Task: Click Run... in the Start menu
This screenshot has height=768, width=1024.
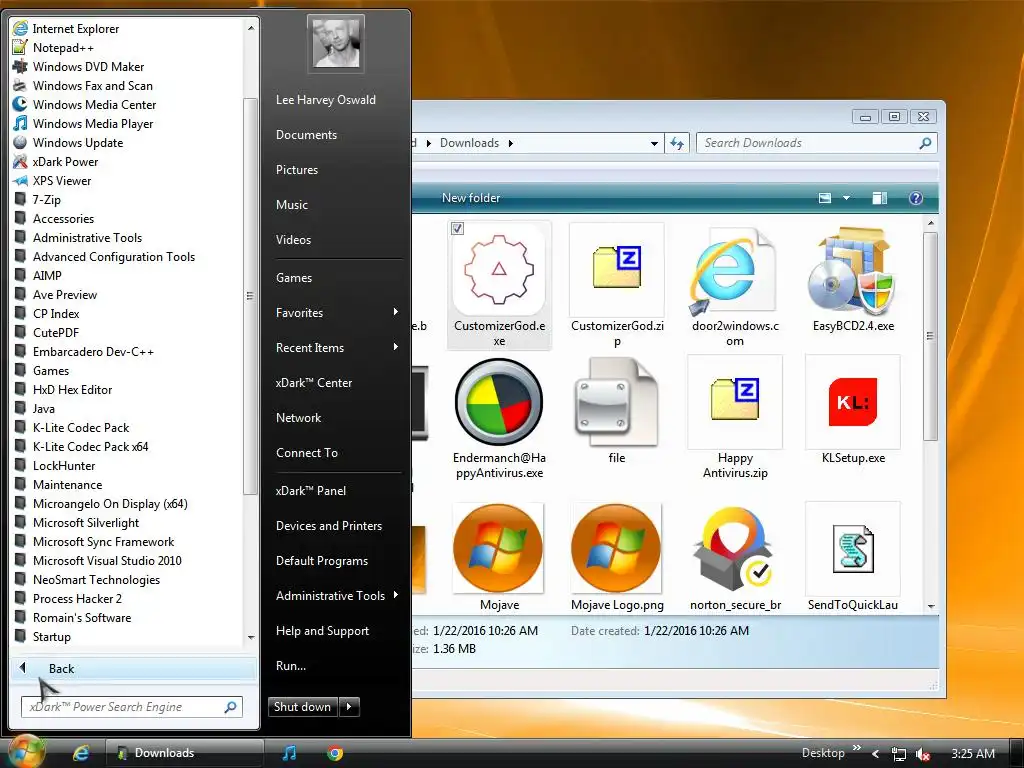Action: [291, 666]
